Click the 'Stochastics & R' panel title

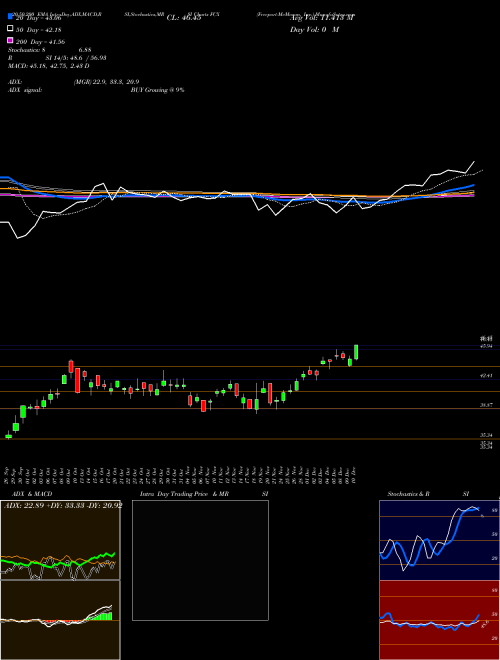point(408,494)
